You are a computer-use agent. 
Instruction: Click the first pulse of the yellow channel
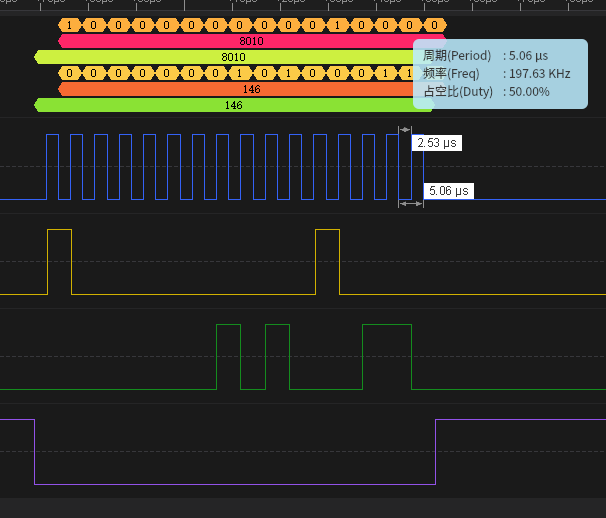coord(60,262)
